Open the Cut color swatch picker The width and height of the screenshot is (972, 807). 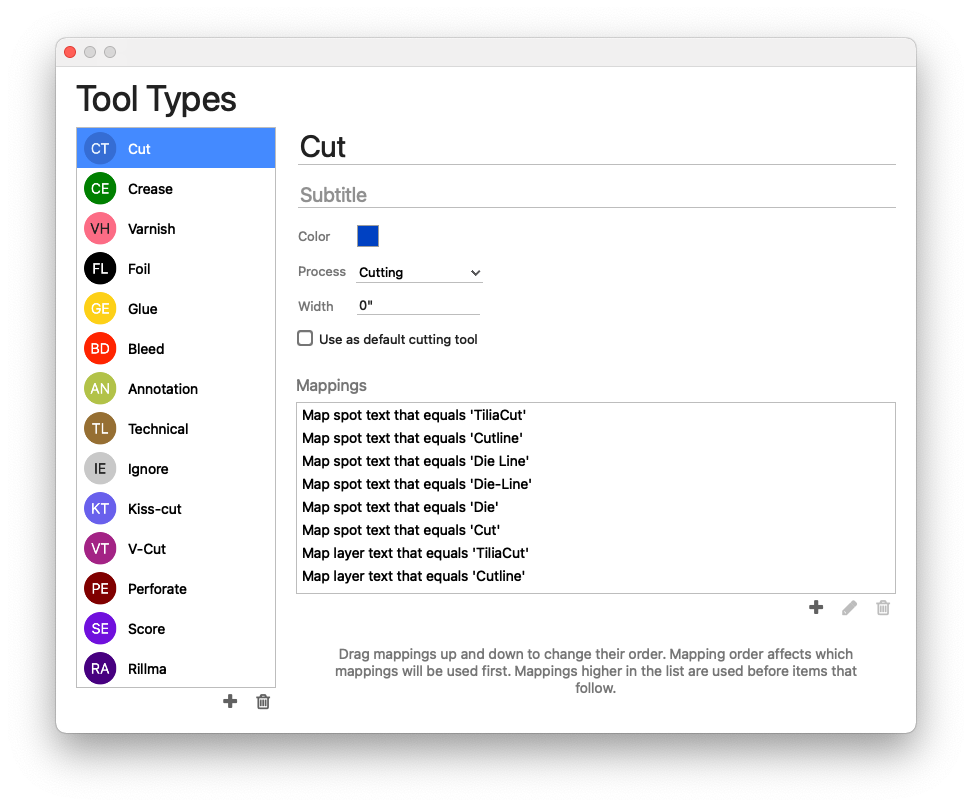[x=368, y=236]
